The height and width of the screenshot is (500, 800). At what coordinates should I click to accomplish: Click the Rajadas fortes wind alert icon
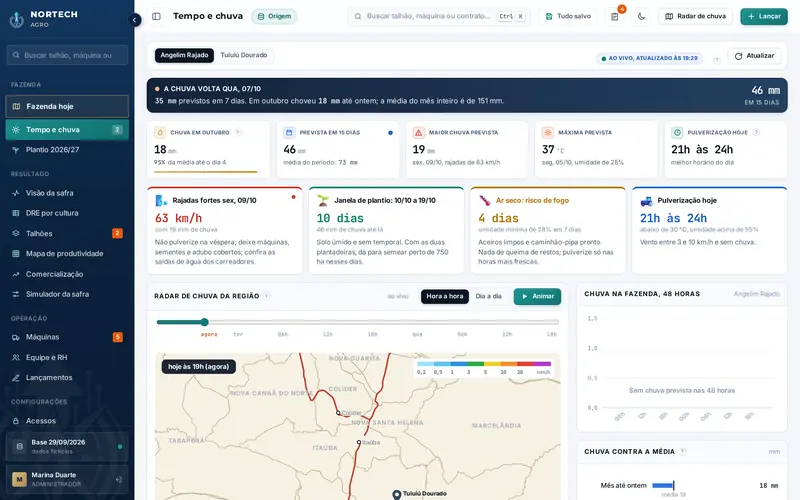click(161, 201)
